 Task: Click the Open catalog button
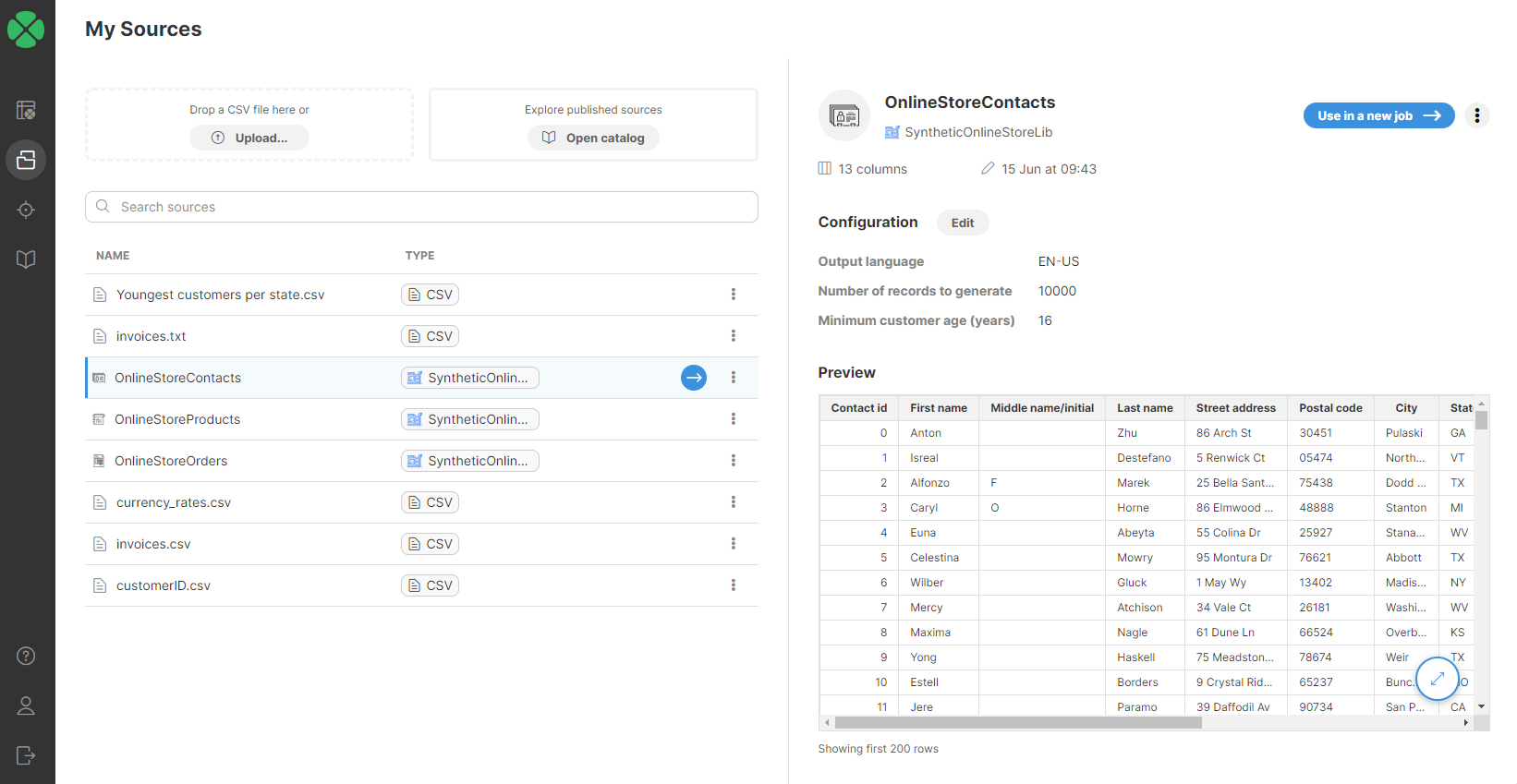tap(593, 138)
